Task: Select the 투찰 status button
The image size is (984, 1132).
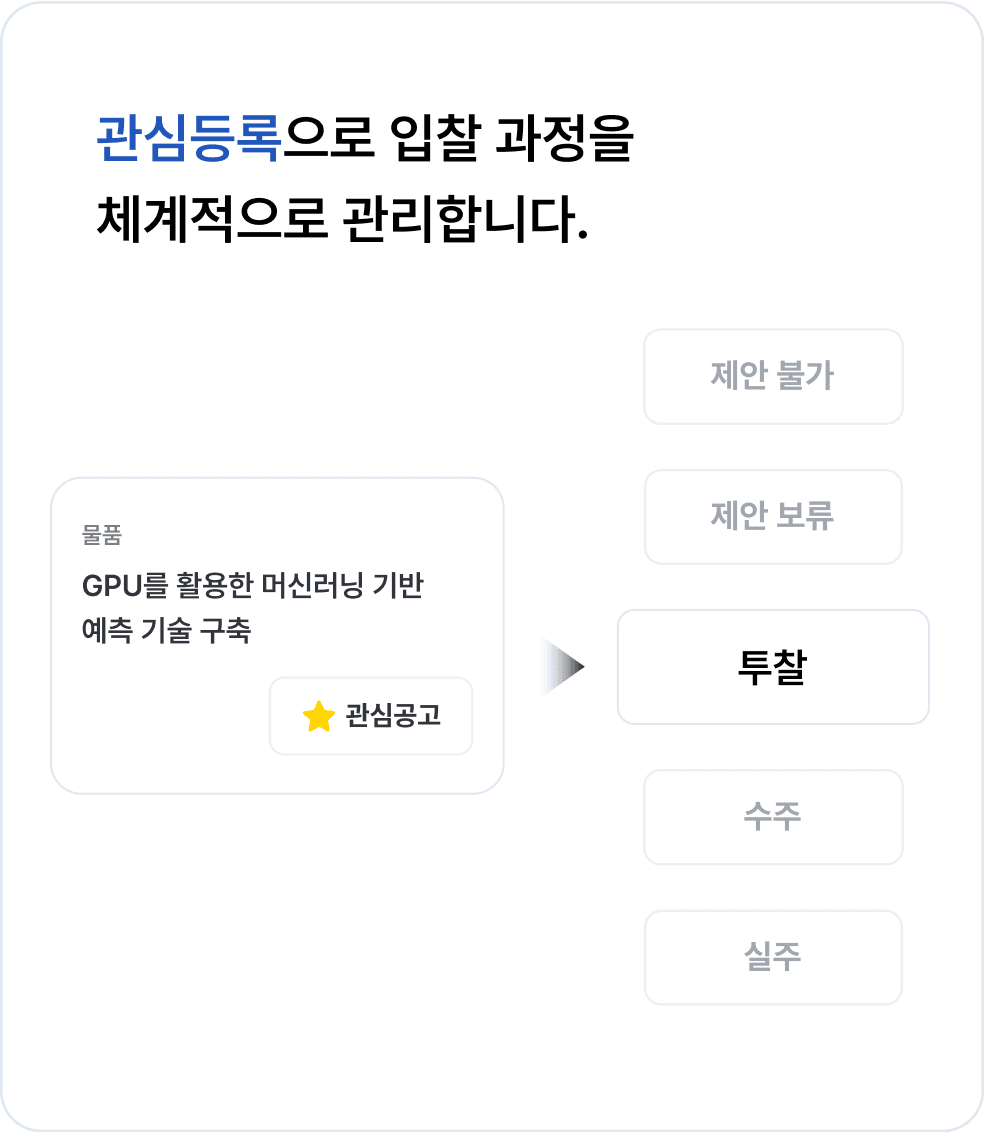Action: [x=773, y=667]
